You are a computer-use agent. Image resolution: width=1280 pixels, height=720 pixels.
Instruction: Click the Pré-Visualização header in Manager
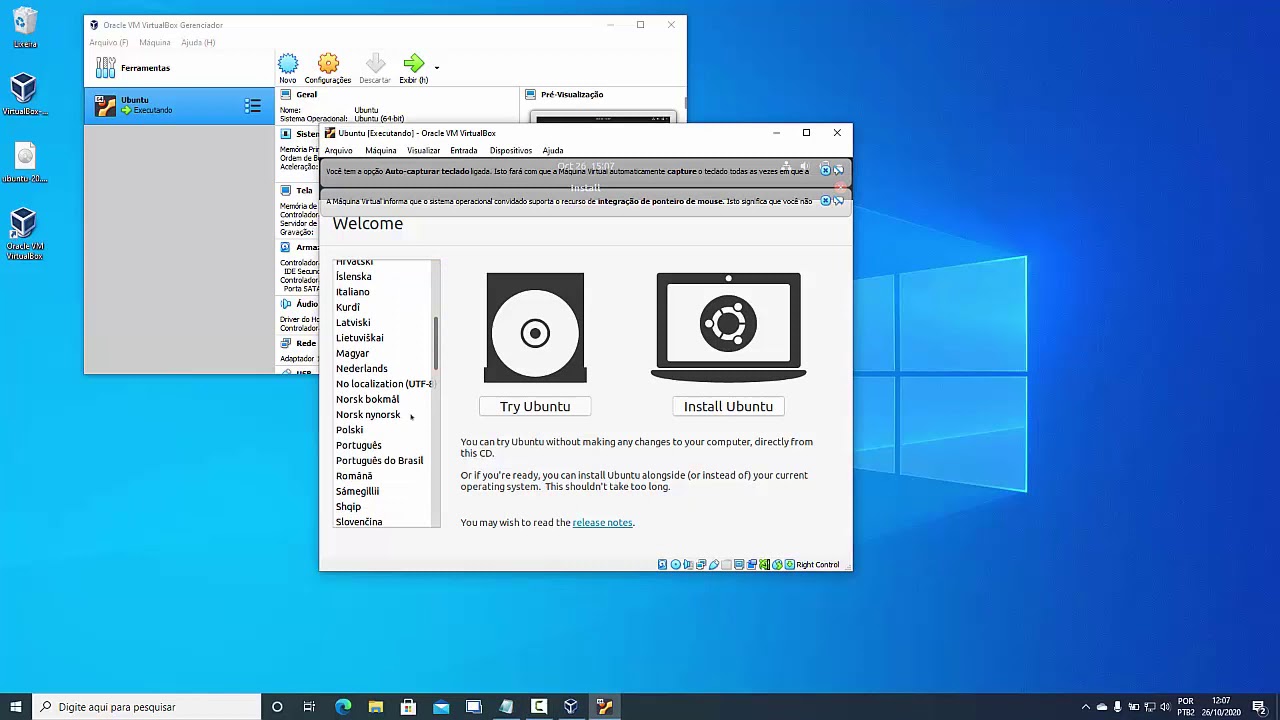572,94
